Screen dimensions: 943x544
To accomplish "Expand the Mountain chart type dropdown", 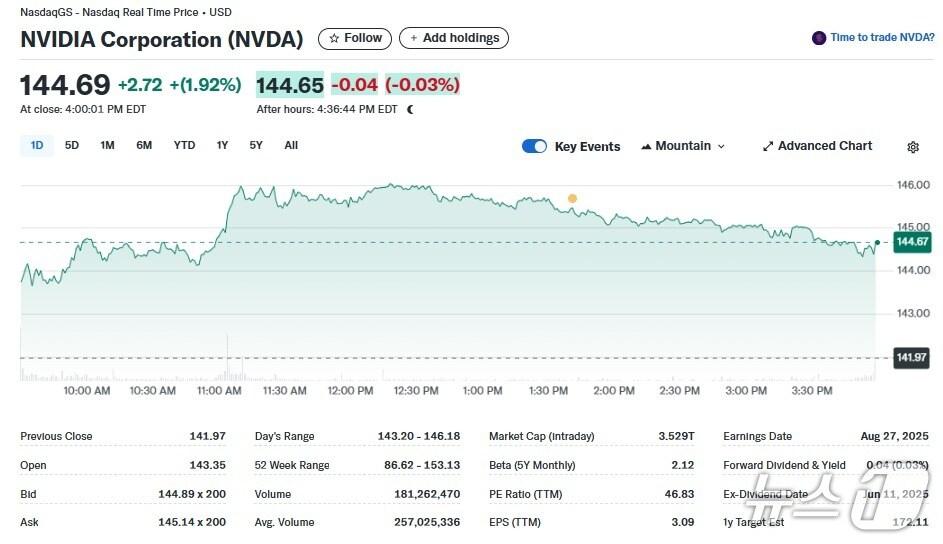I will tap(682, 146).
